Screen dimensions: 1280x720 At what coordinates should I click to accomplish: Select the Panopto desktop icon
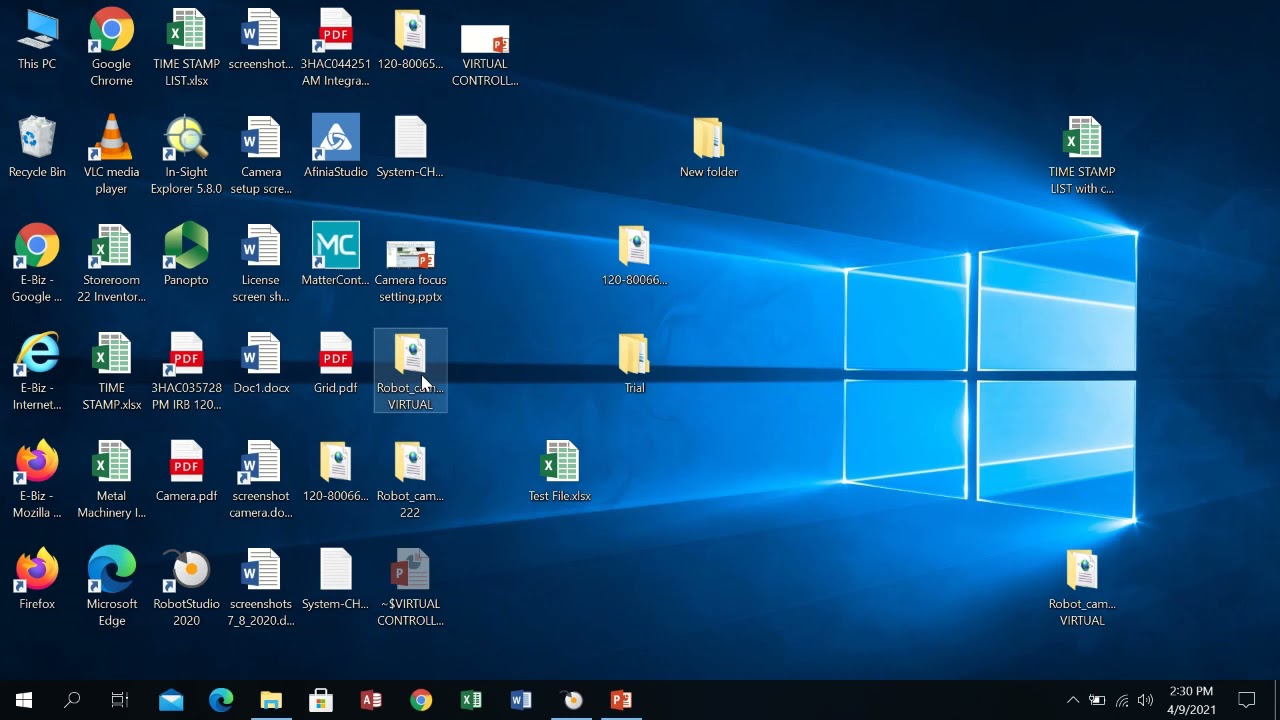coord(186,255)
